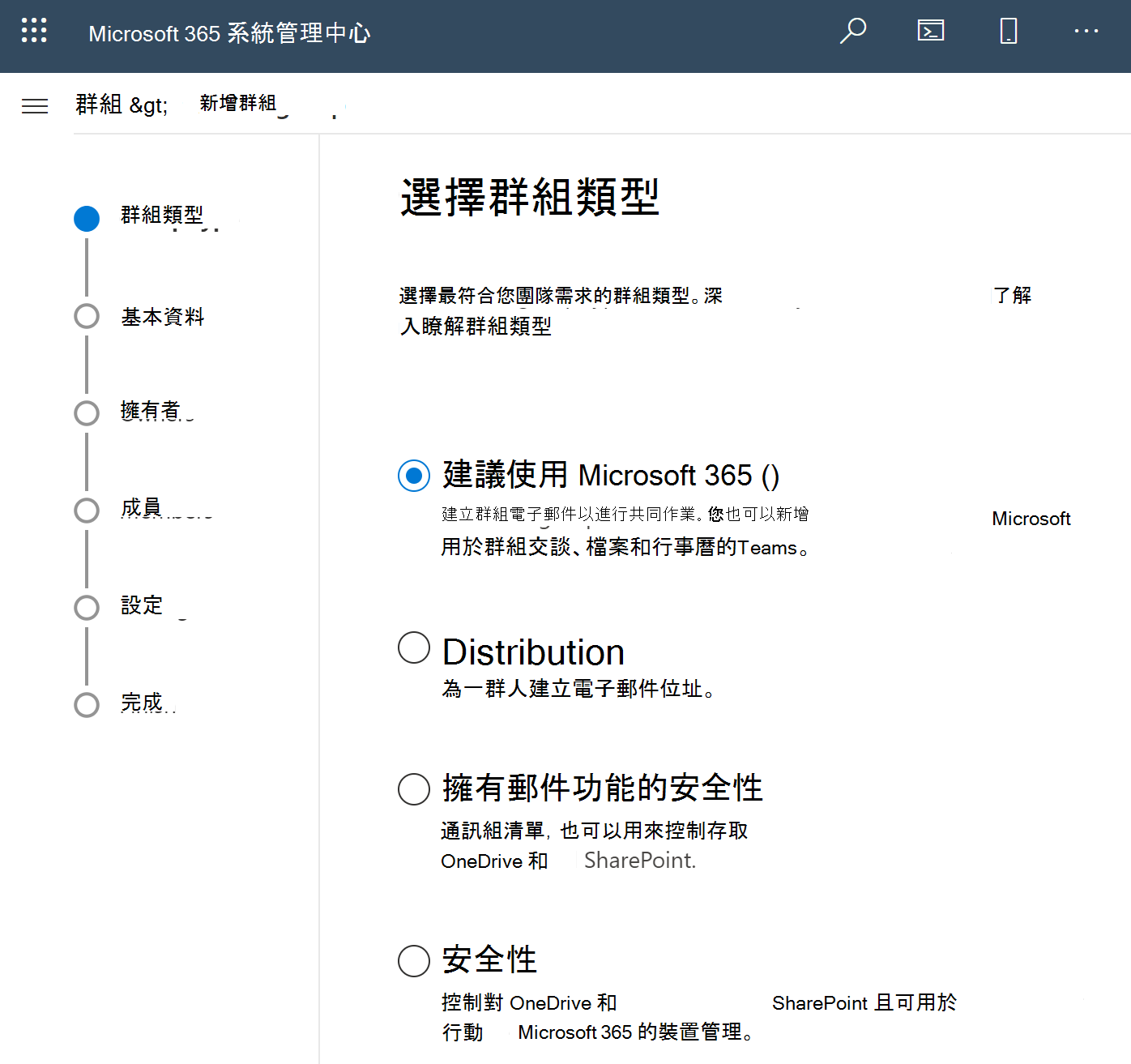Click the 為一群人建立電子郵件位址 description
Screen dimensions: 1131x1064
pyautogui.click(x=578, y=689)
